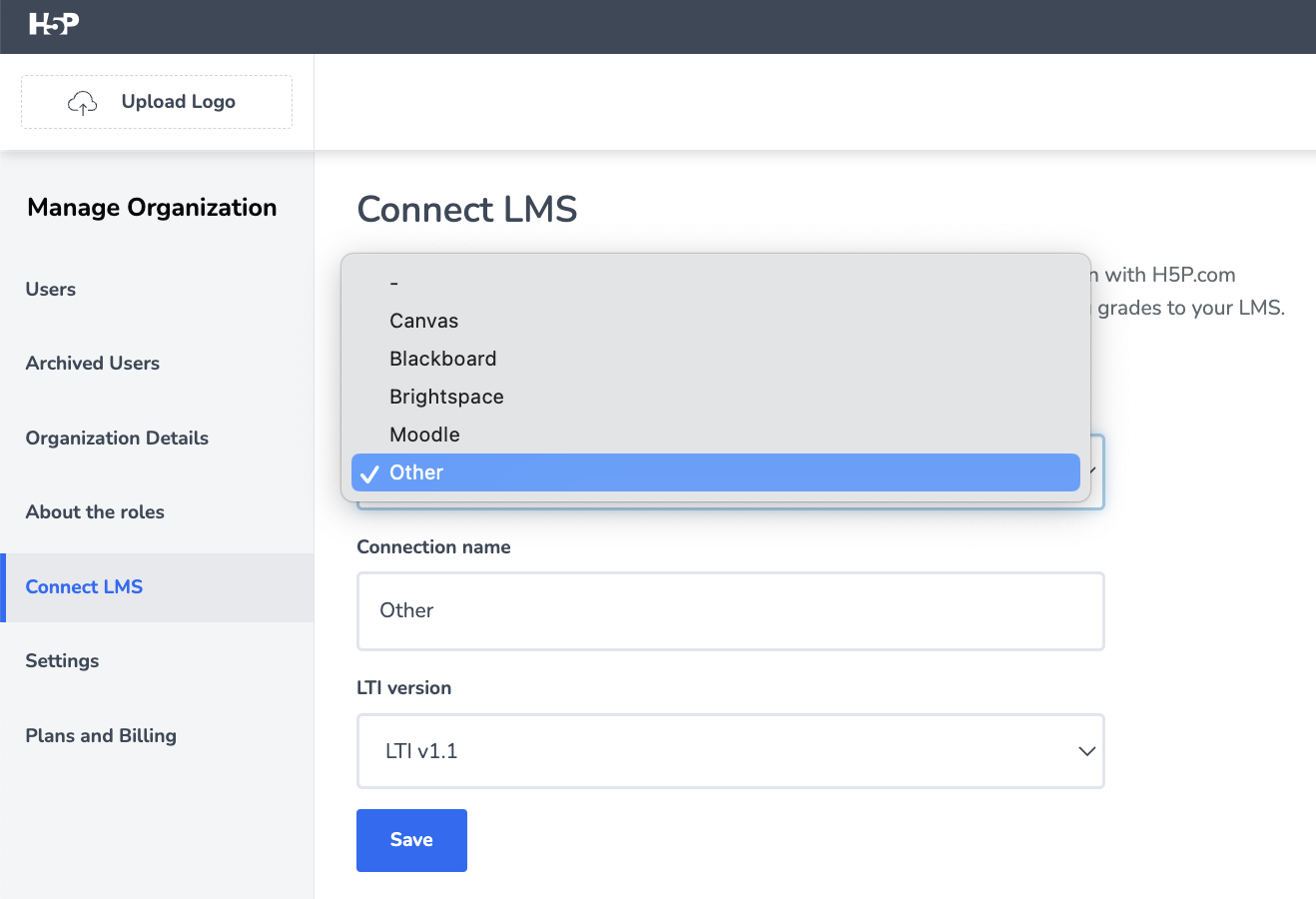Click the cloud upload icon
The image size is (1316, 899).
[x=82, y=102]
